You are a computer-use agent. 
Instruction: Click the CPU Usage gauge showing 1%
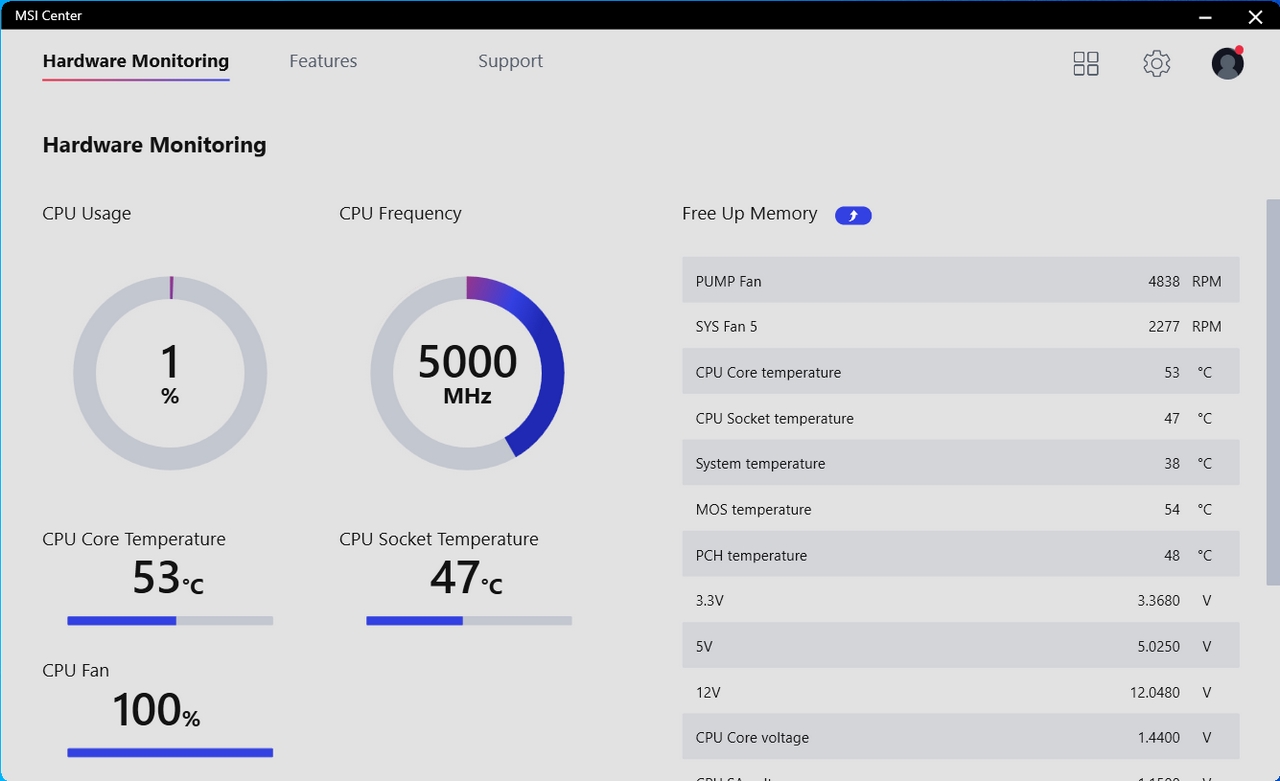click(170, 373)
